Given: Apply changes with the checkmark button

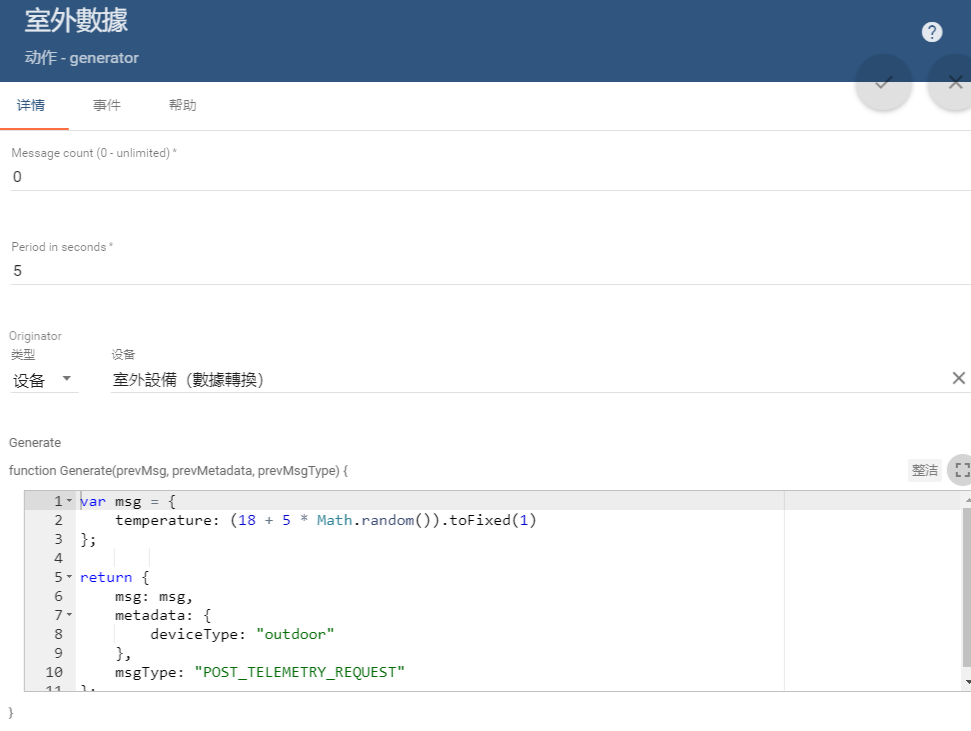Looking at the screenshot, I should click(x=883, y=82).
